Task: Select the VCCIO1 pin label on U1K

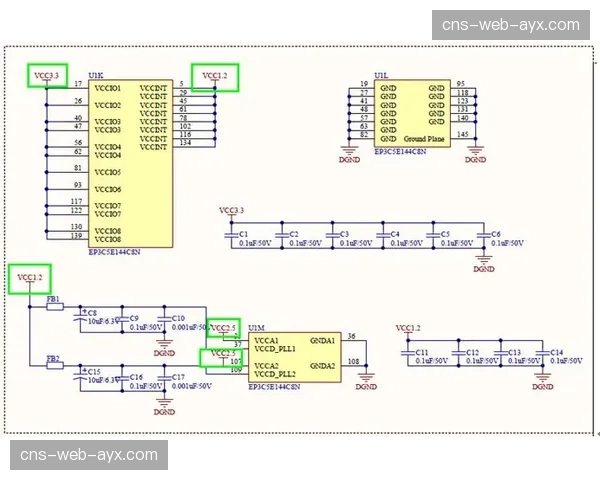Action: click(x=107, y=88)
